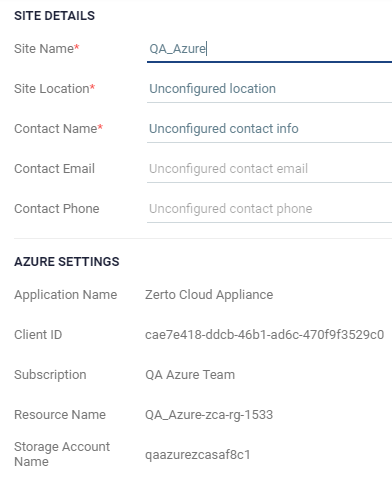Viewport: 392px width, 491px height.
Task: Click the Site Name input field
Action: pos(269,49)
